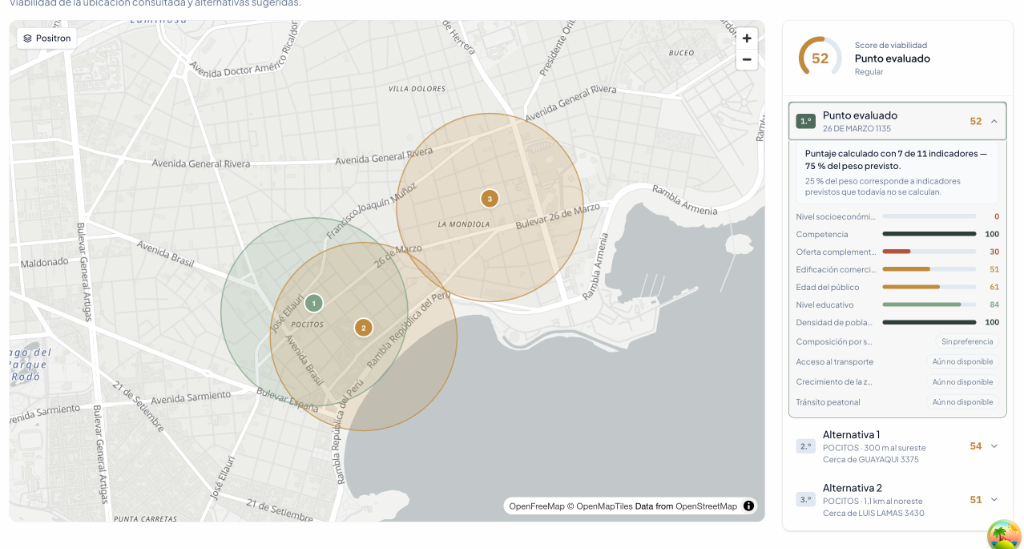Click the 3.º rank badge

tap(805, 500)
